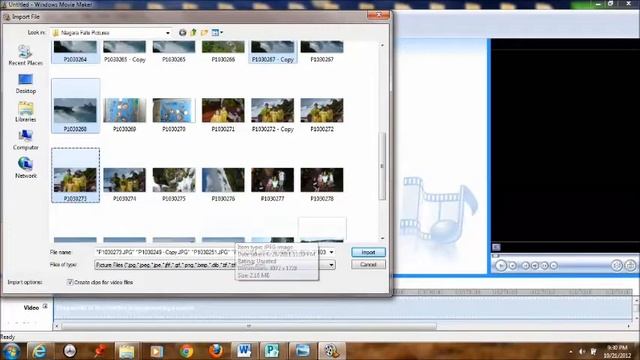Click the Movie Maker taskbar icon
This screenshot has height=360, width=640.
[x=331, y=351]
